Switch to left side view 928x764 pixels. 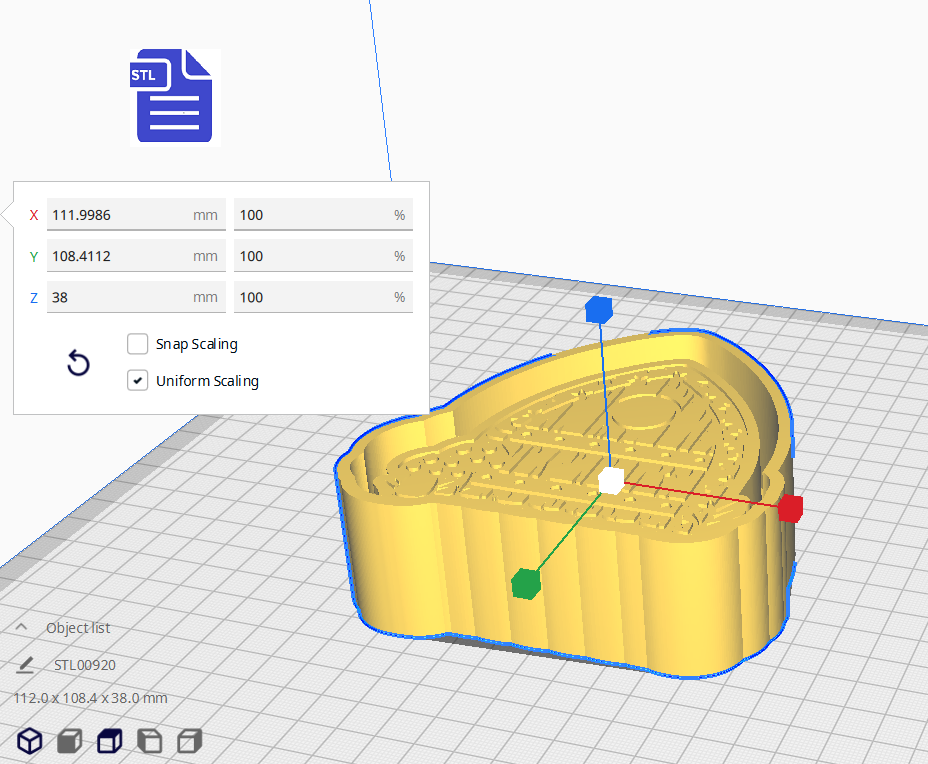[x=148, y=741]
